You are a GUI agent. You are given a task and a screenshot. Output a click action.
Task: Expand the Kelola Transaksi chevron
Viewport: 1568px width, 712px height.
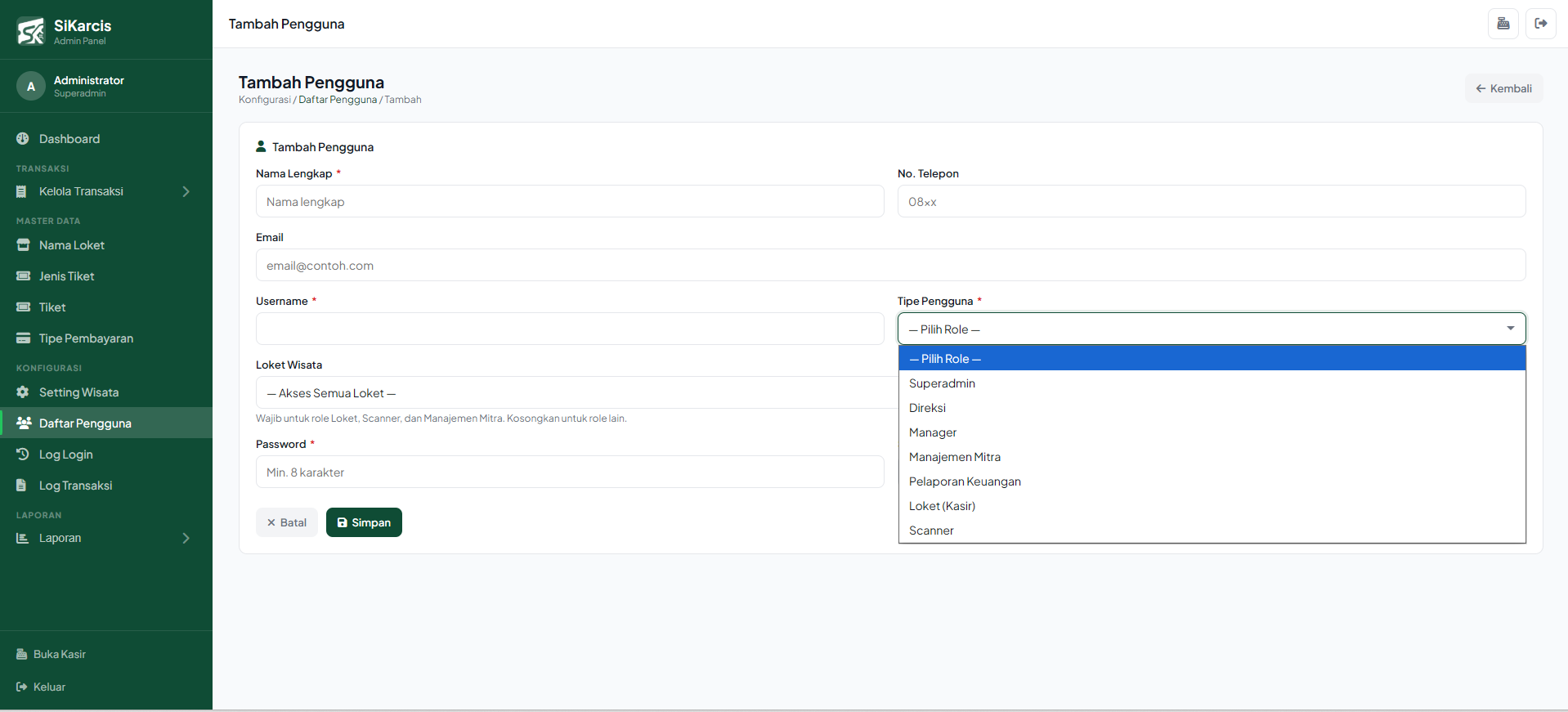pyautogui.click(x=186, y=191)
